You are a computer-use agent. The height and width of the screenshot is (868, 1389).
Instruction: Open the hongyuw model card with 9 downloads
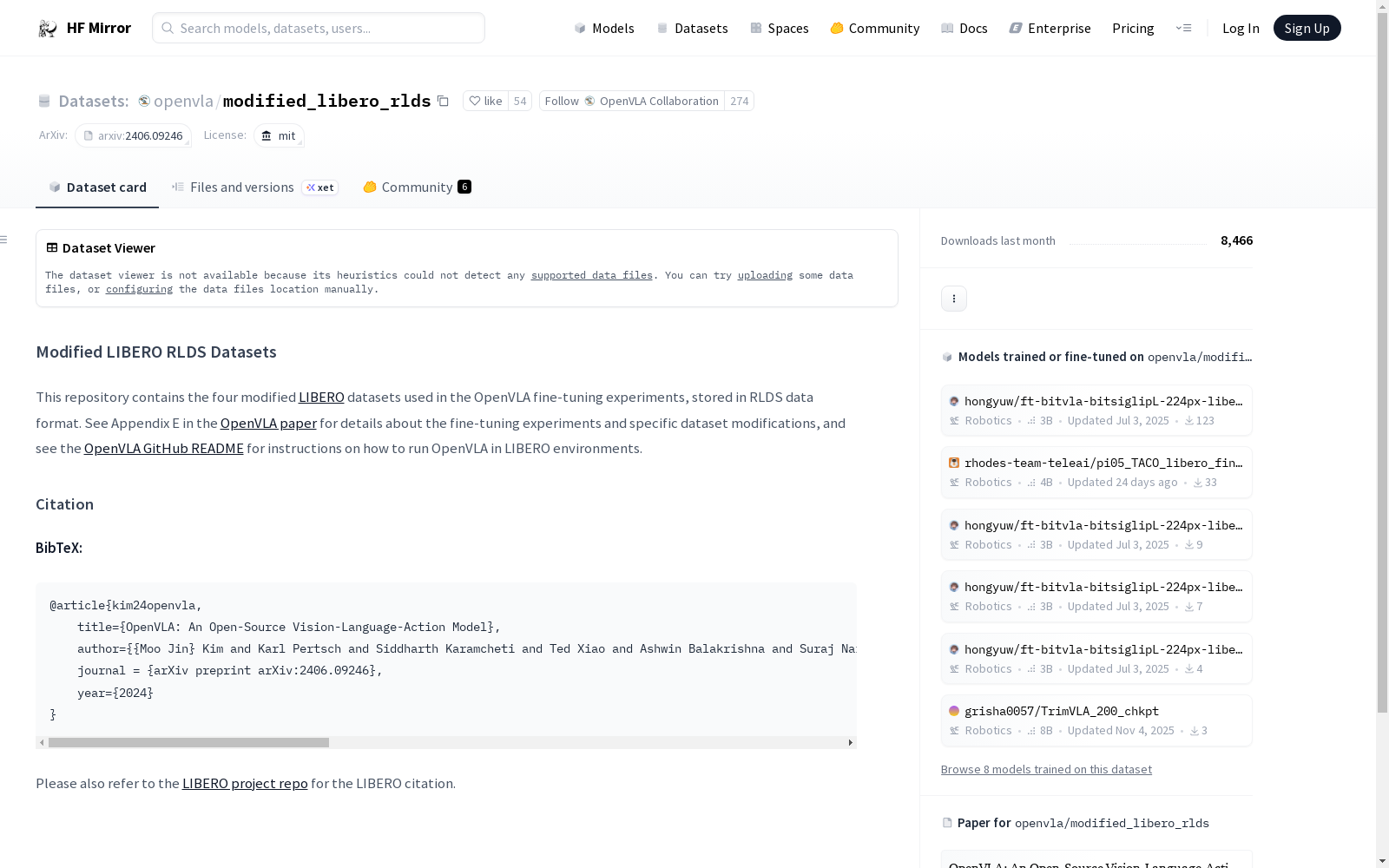tap(1096, 535)
